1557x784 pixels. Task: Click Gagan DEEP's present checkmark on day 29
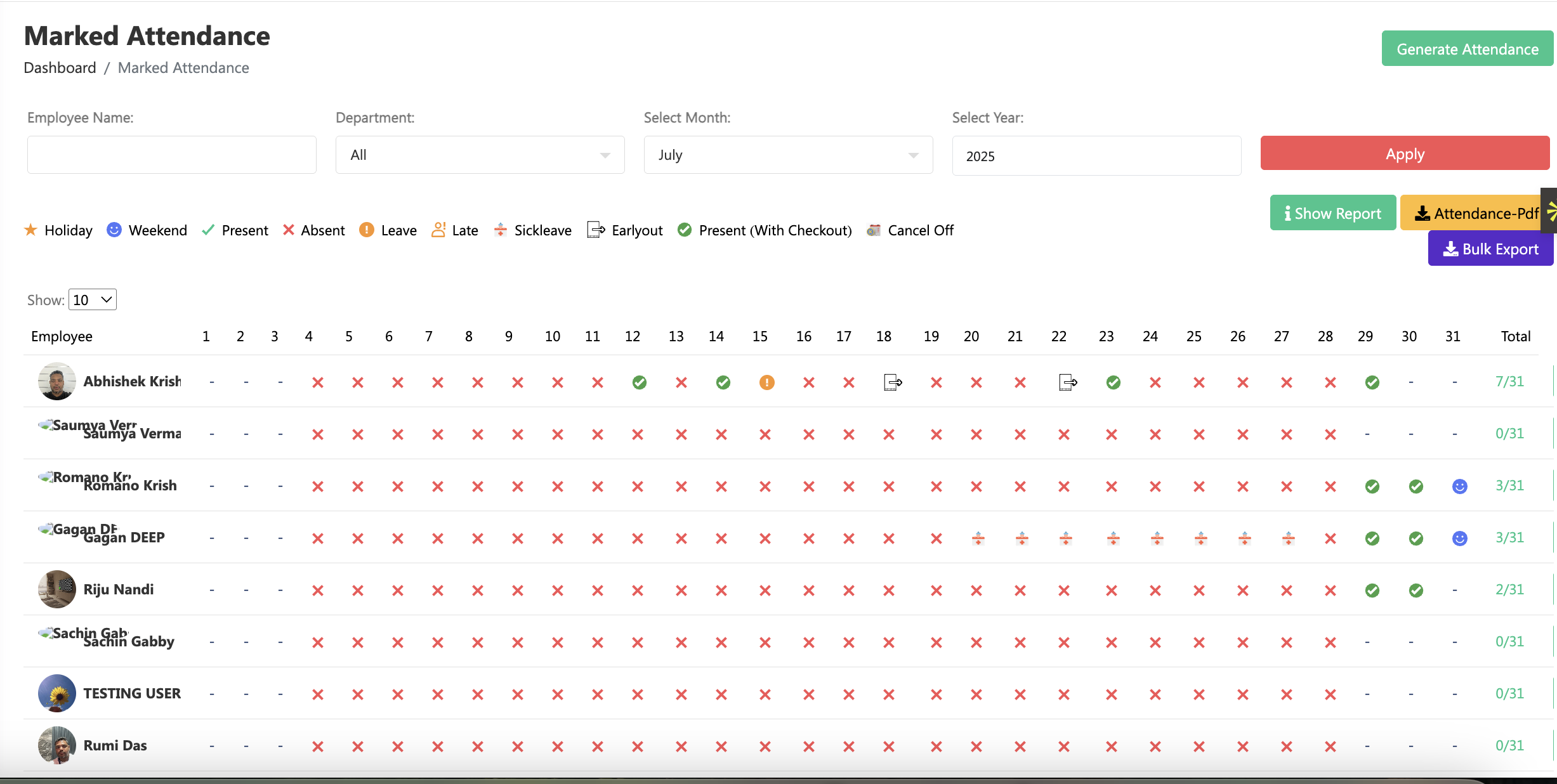point(1372,539)
